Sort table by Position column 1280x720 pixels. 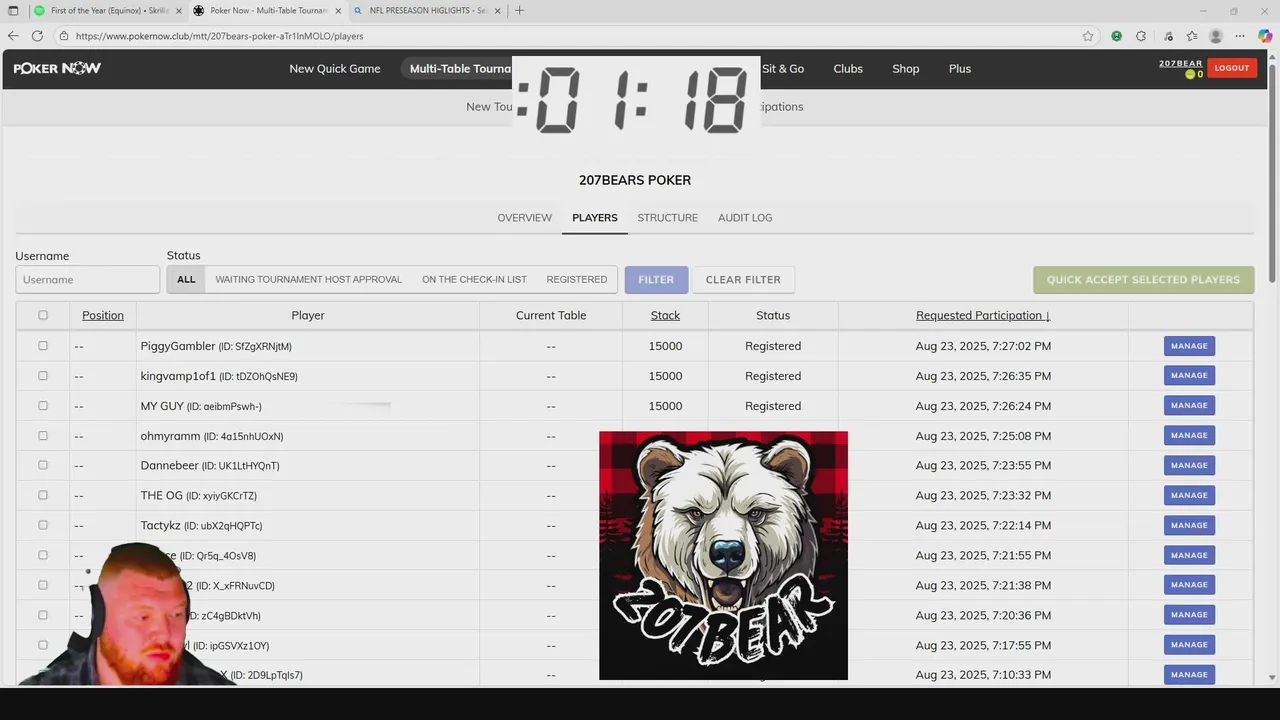click(103, 315)
